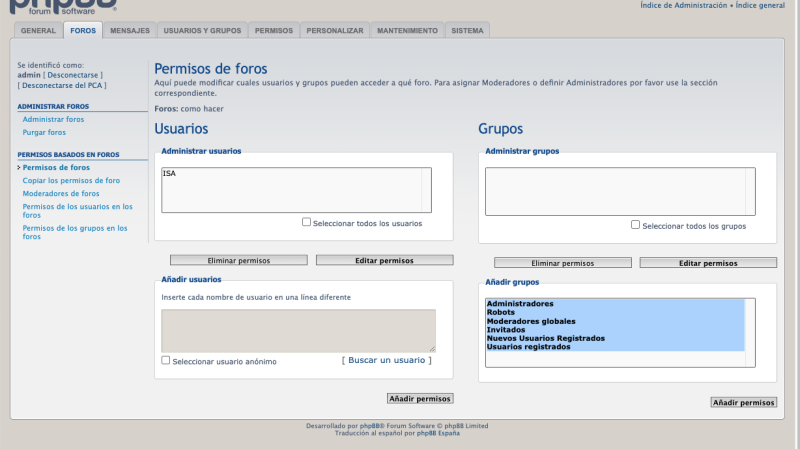The width and height of the screenshot is (800, 449).
Task: Click scrollbar of Añadir grupos list
Action: point(750,333)
